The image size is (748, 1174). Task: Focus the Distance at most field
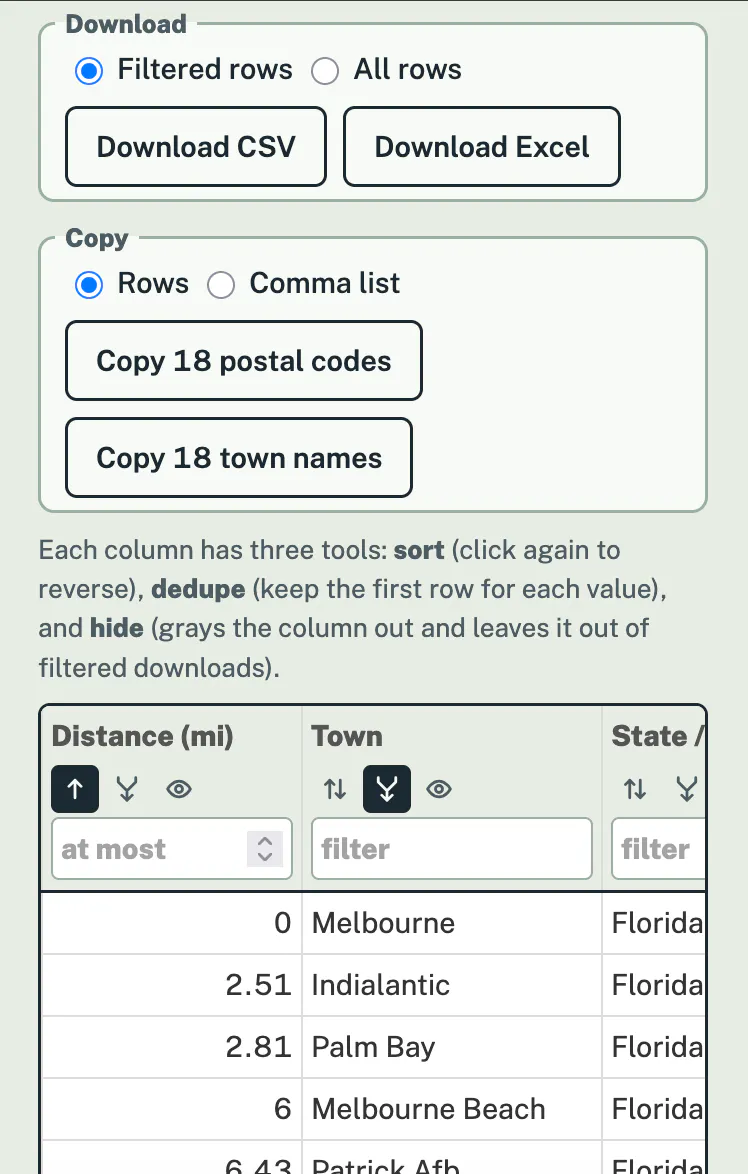click(x=171, y=849)
